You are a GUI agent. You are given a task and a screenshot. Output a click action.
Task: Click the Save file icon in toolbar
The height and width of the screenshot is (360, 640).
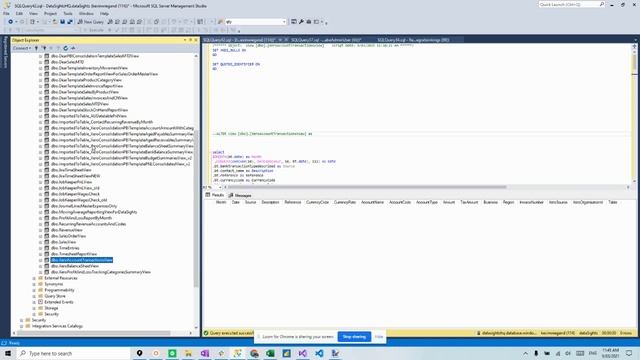click(x=62, y=22)
